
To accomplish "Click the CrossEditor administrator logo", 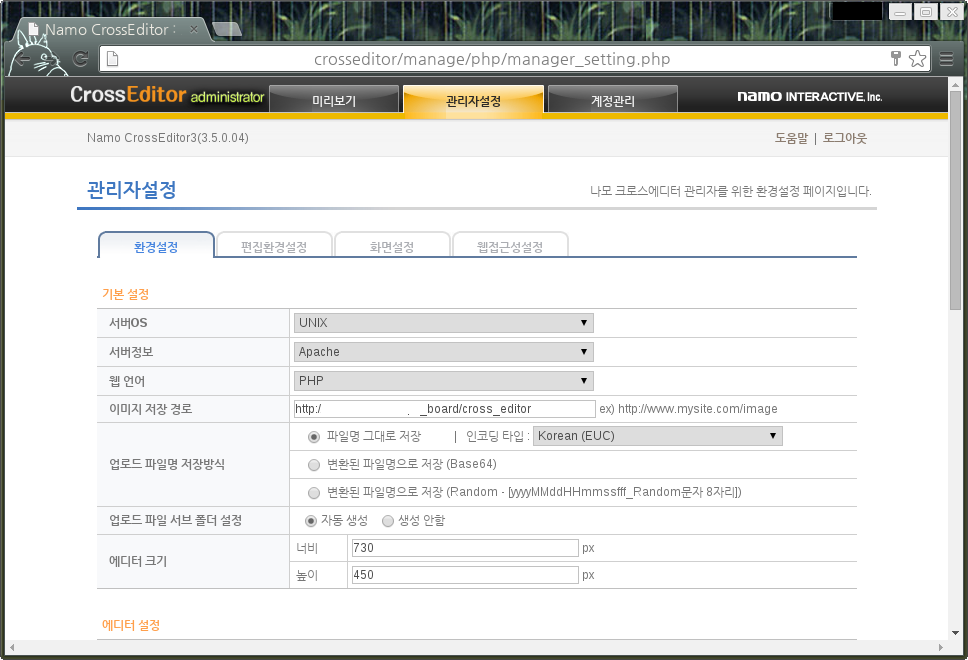I will click(167, 95).
